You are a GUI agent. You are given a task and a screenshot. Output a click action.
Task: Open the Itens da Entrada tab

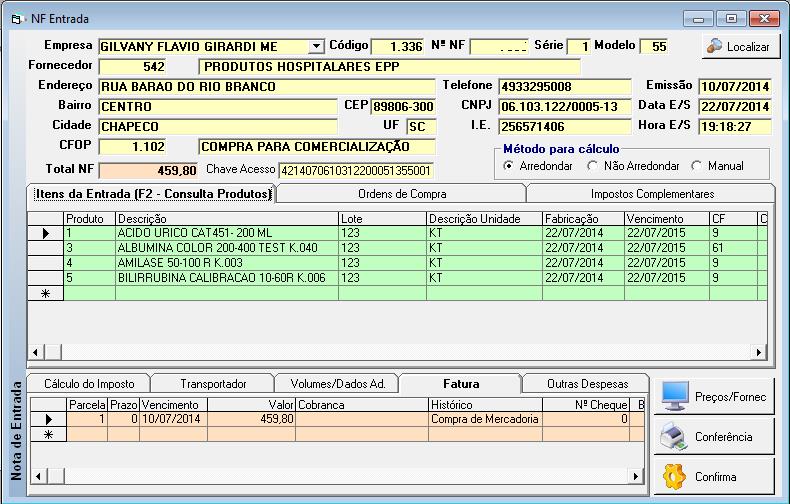pos(153,194)
